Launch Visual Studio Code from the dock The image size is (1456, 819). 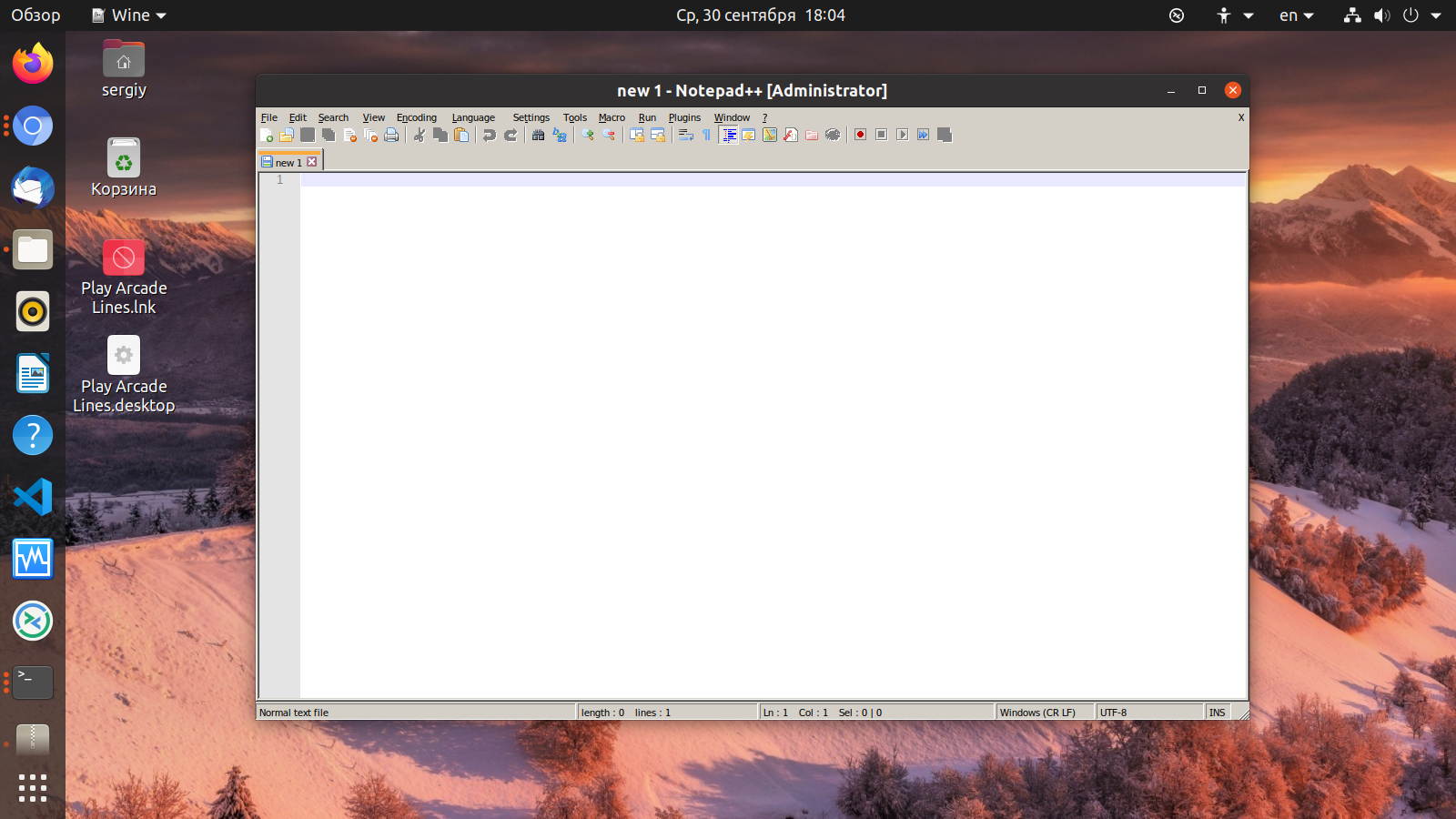pyautogui.click(x=33, y=497)
